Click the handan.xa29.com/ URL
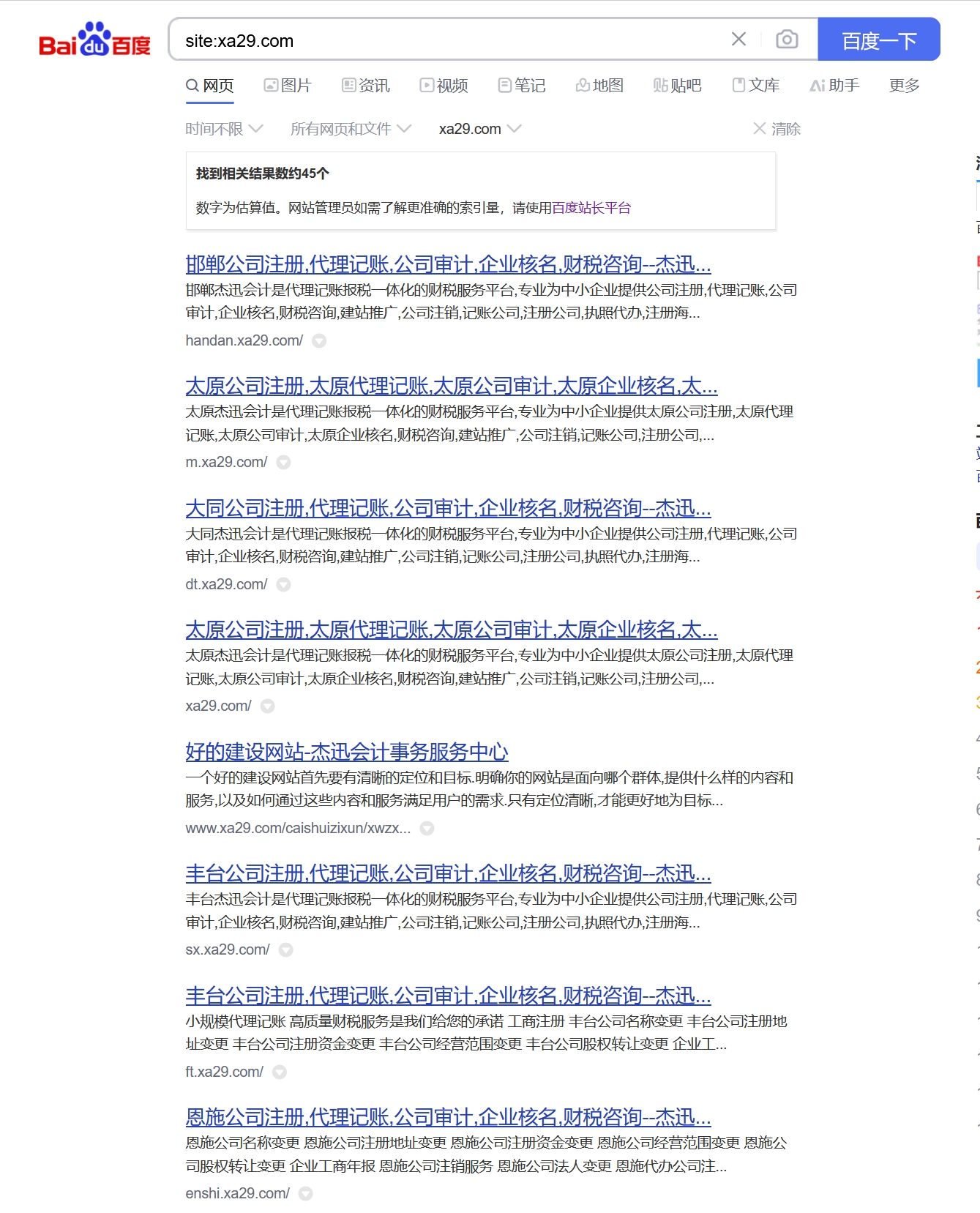980x1213 pixels. point(244,340)
